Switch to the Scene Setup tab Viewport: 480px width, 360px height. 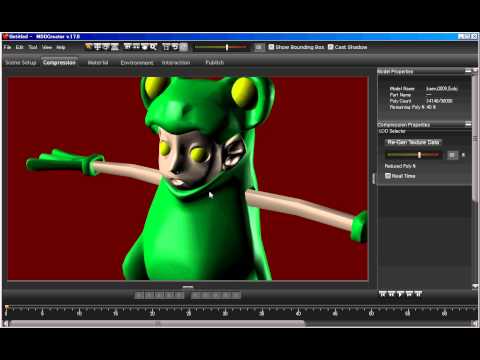click(x=21, y=63)
